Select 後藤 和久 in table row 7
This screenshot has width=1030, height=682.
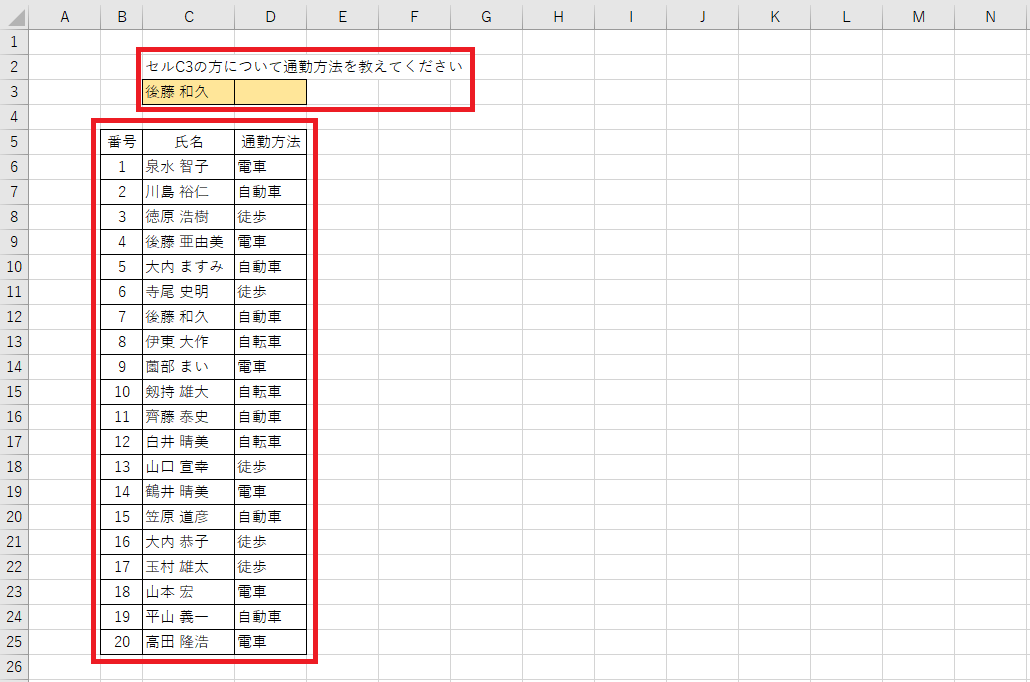pos(177,317)
